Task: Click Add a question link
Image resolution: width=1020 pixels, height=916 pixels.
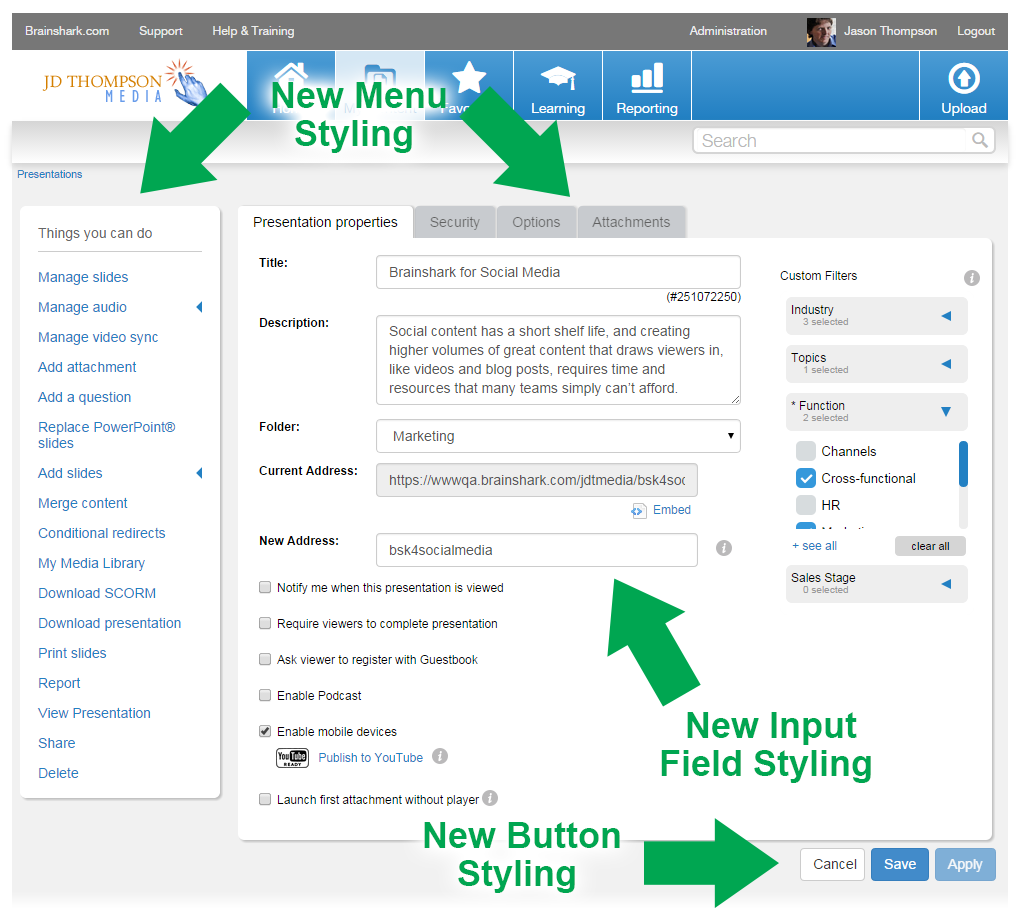Action: pyautogui.click(x=84, y=397)
